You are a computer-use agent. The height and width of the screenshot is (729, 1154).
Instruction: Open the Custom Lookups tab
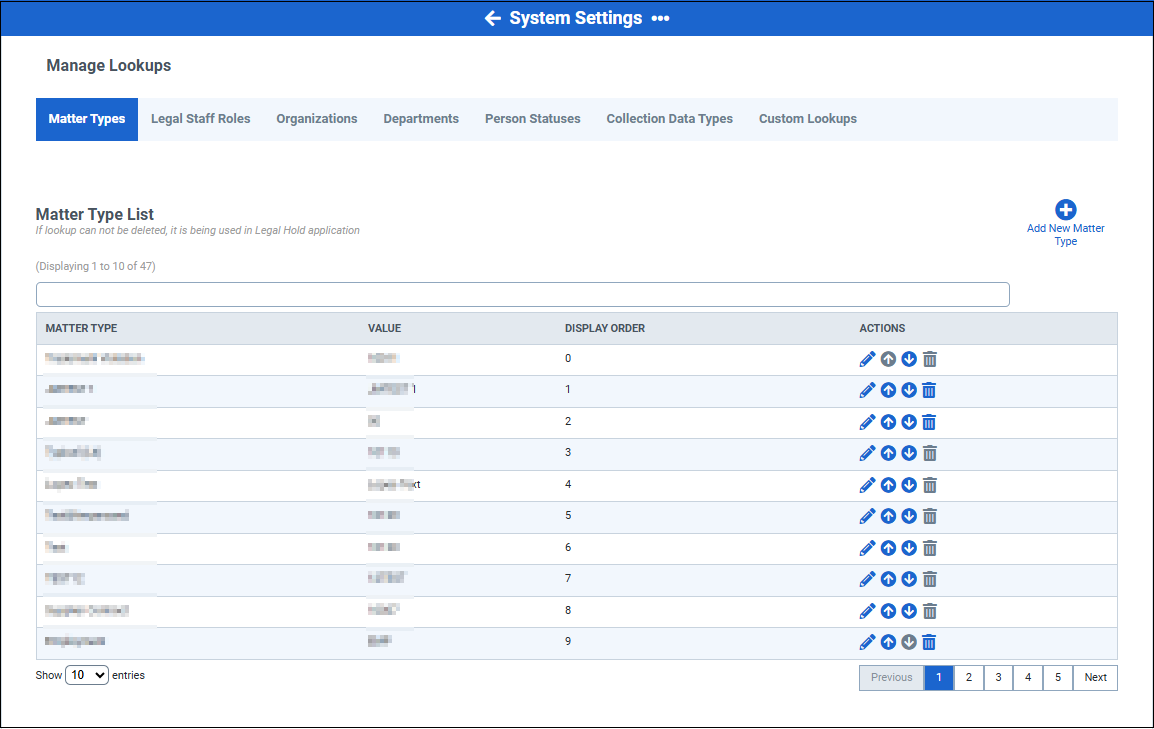(x=807, y=119)
